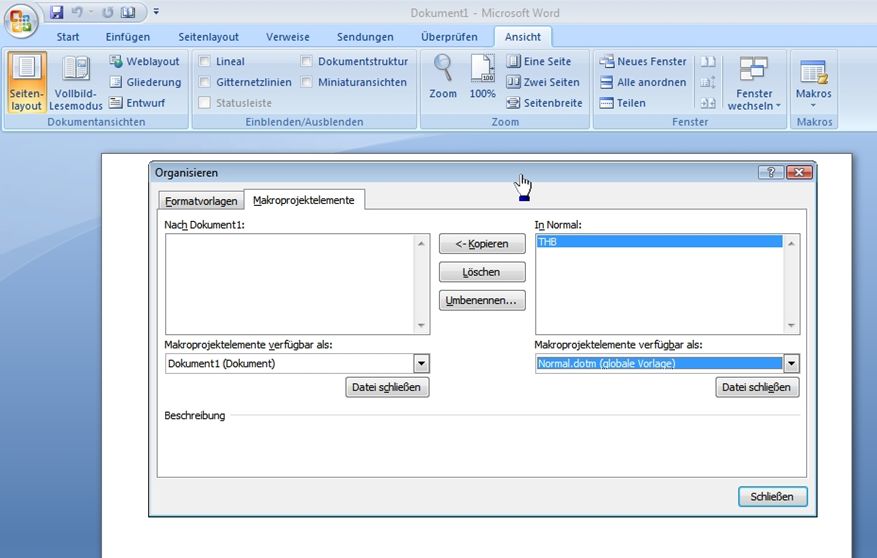Image resolution: width=877 pixels, height=558 pixels.
Task: Click the Löschen button
Action: click(482, 272)
